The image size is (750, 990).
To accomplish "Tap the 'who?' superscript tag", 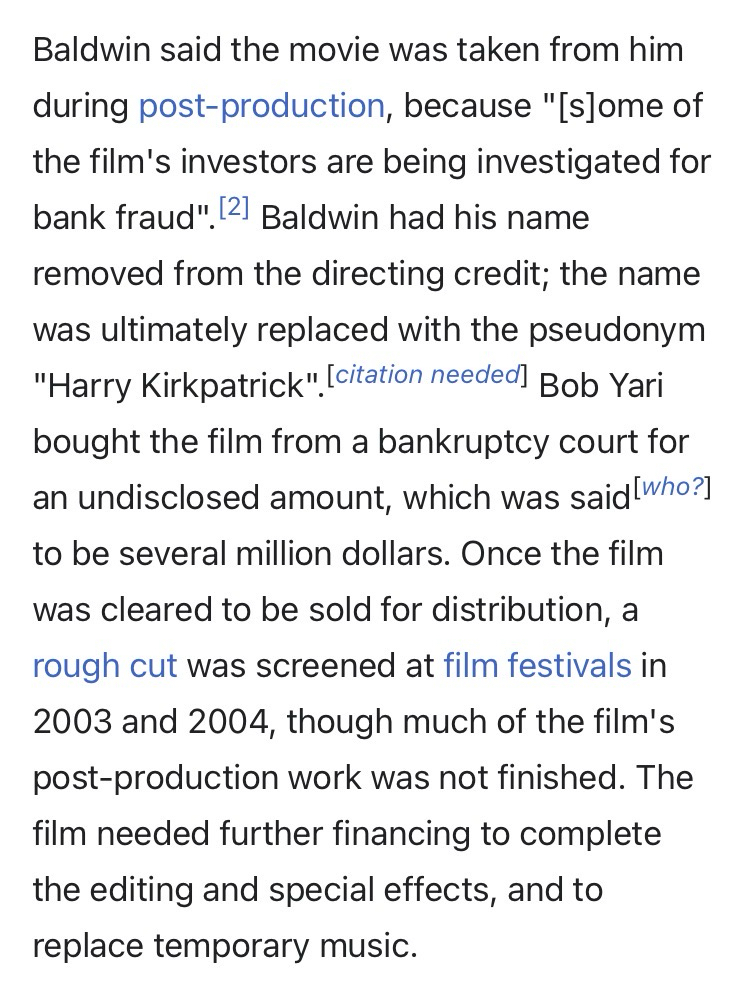I will pyautogui.click(x=672, y=488).
